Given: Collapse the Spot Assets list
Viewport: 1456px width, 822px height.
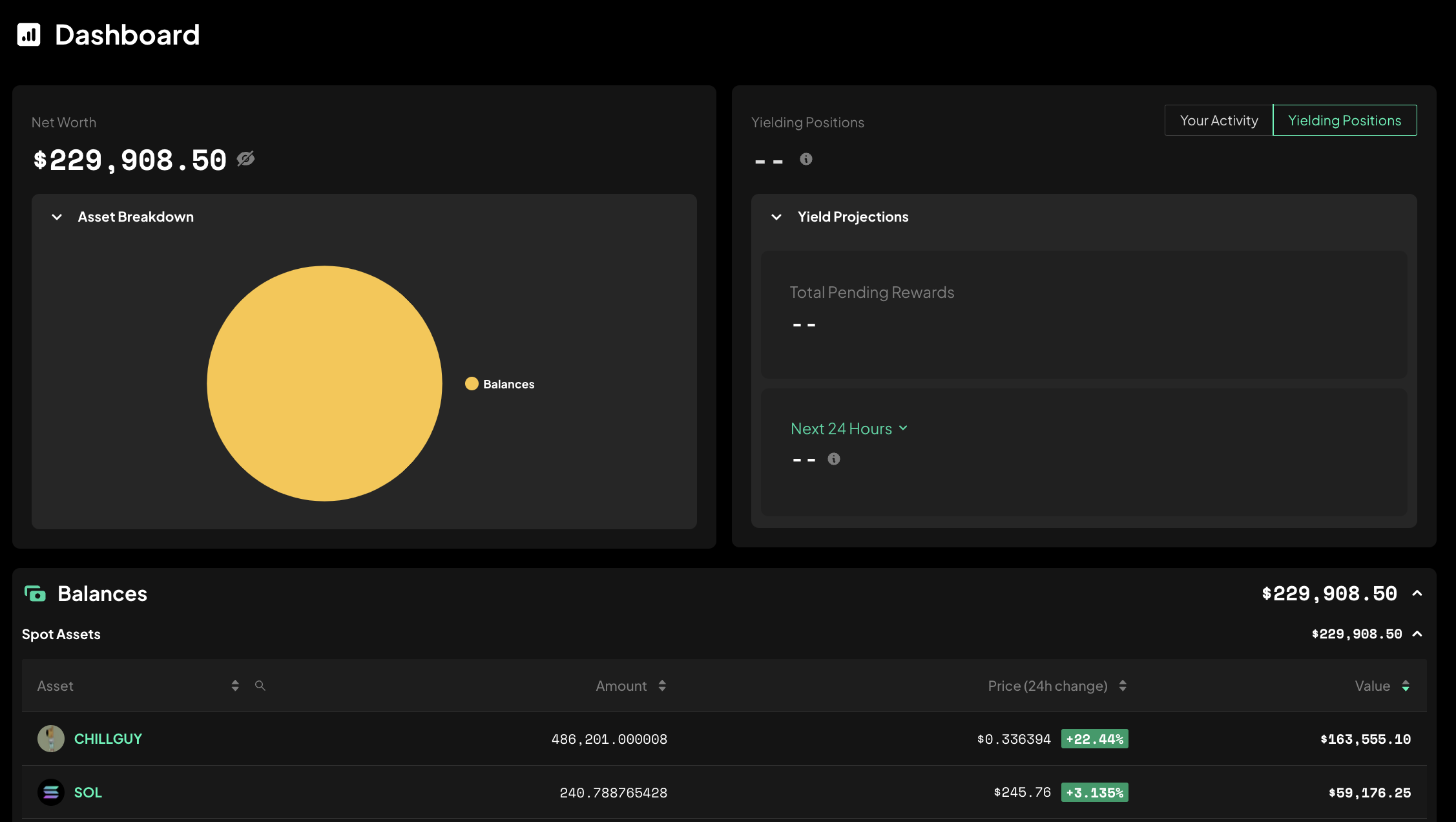Looking at the screenshot, I should tap(1418, 634).
